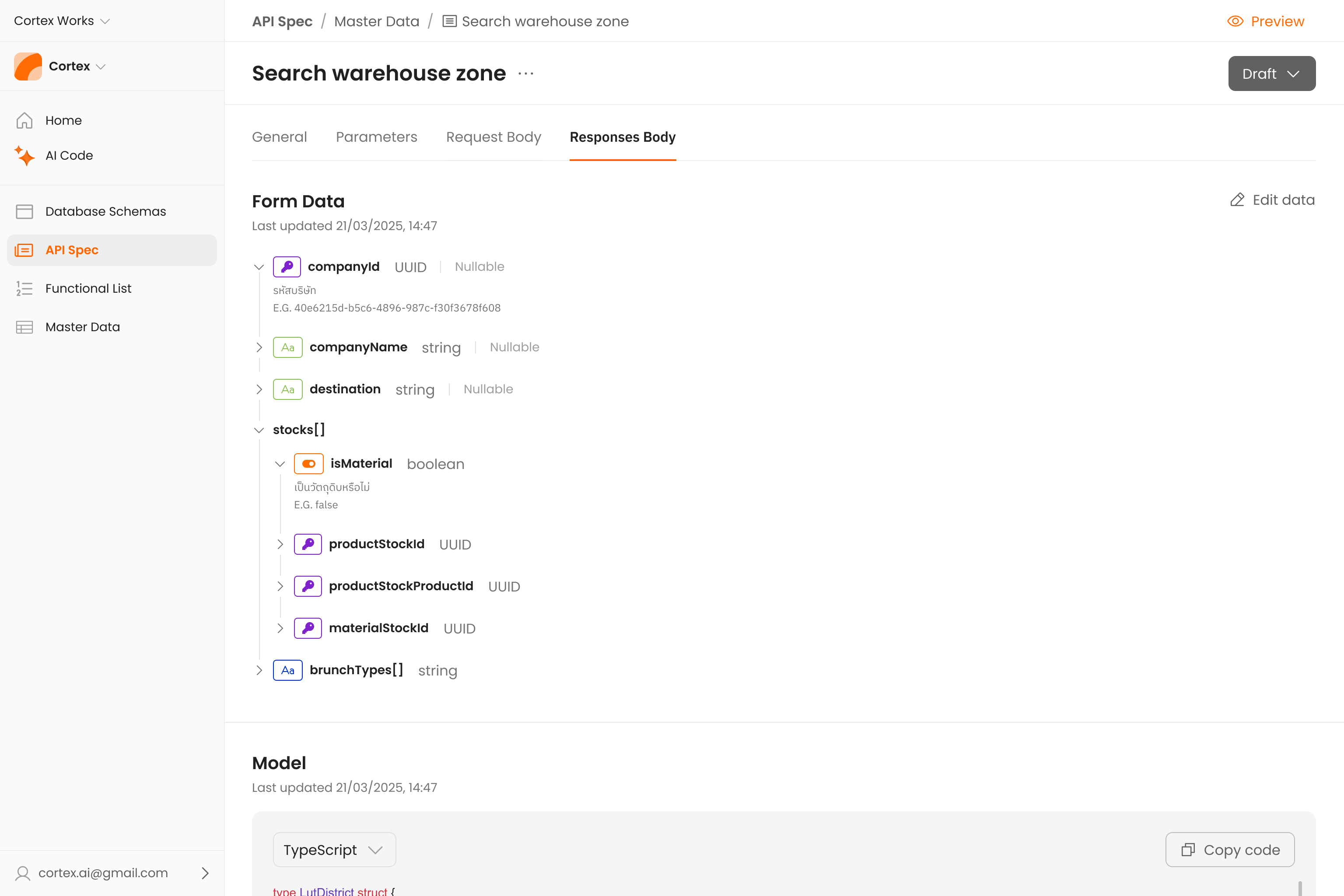Open the Draft status dropdown
Viewport: 1344px width, 896px height.
1271,73
